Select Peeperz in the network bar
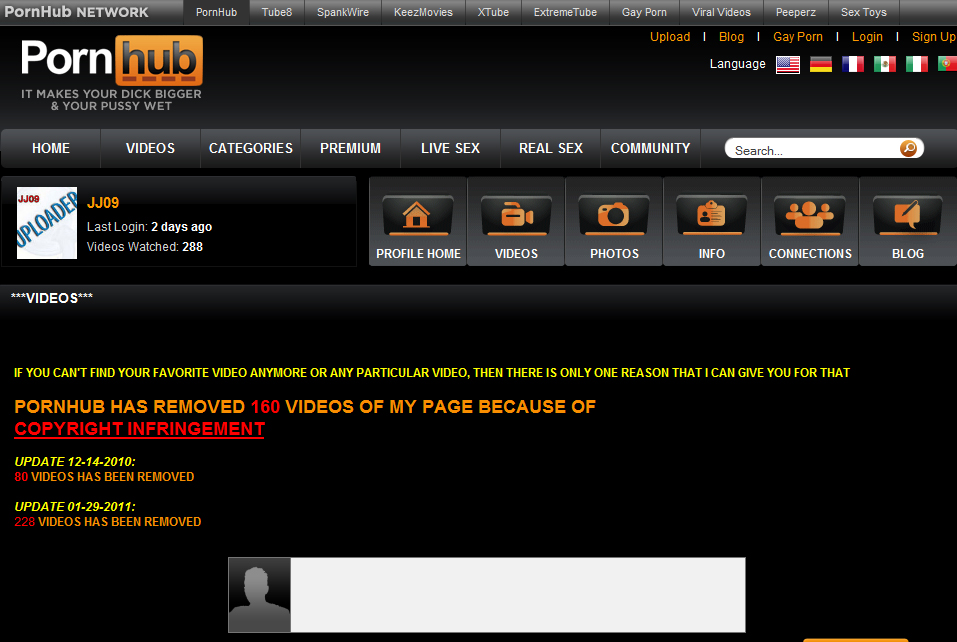Image resolution: width=957 pixels, height=642 pixels. point(796,12)
